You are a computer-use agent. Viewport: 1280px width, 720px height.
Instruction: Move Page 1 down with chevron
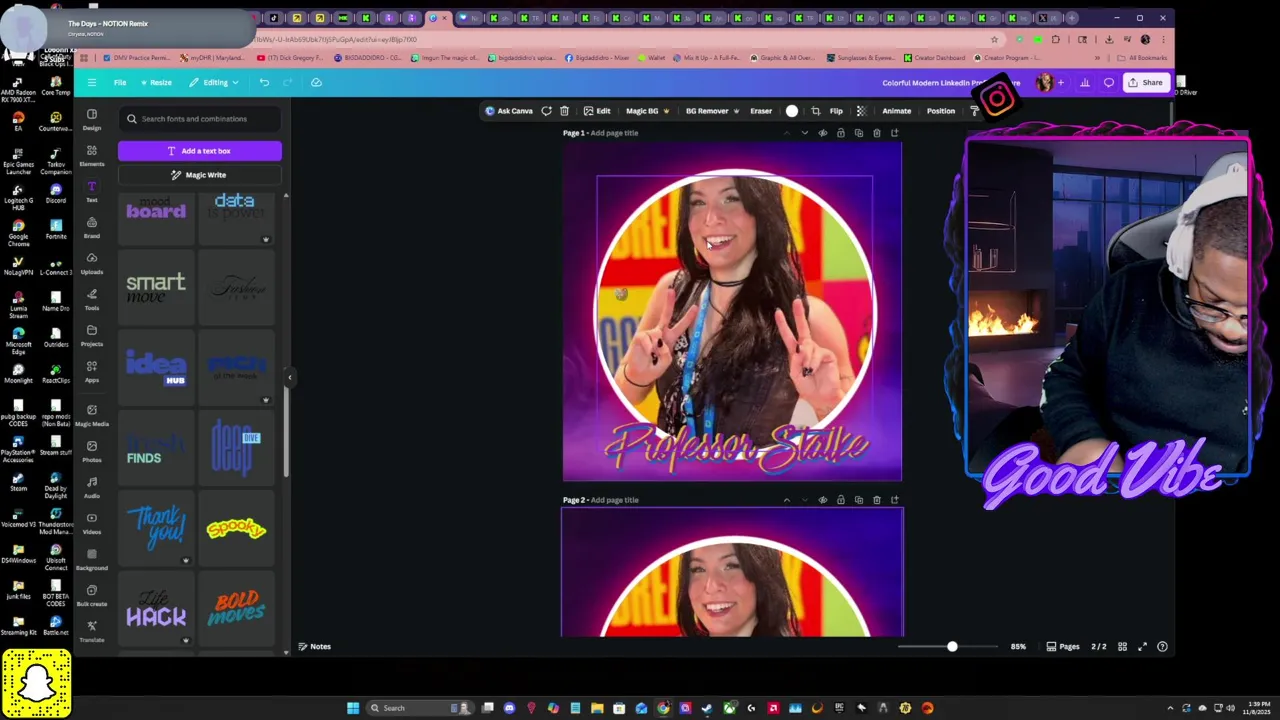(804, 133)
